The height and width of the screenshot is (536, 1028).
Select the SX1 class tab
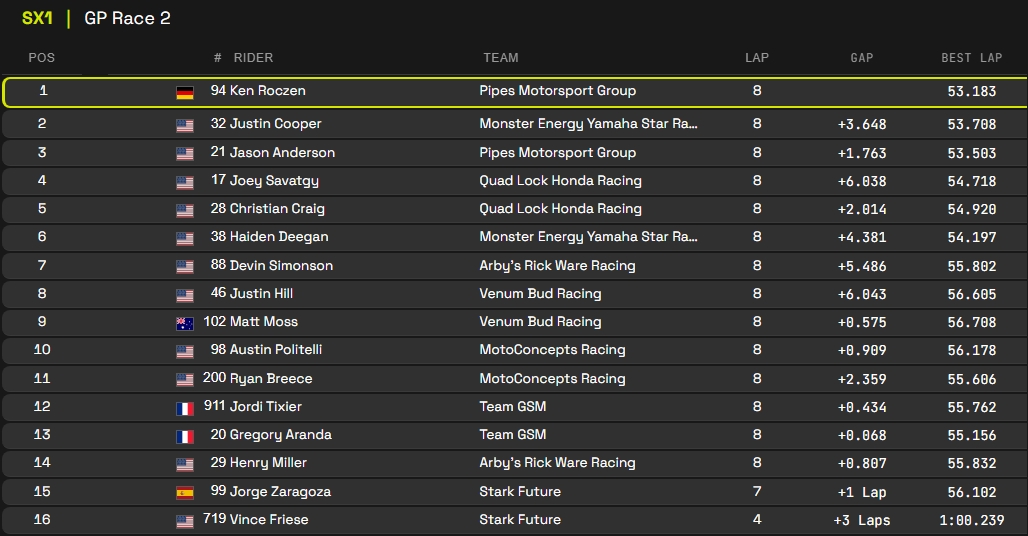[x=37, y=18]
